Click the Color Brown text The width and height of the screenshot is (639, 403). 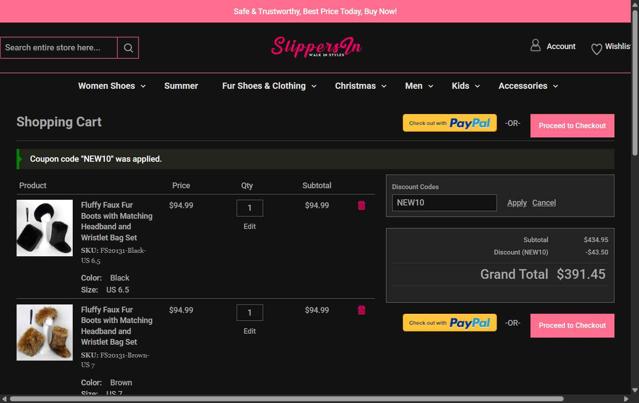coord(106,383)
